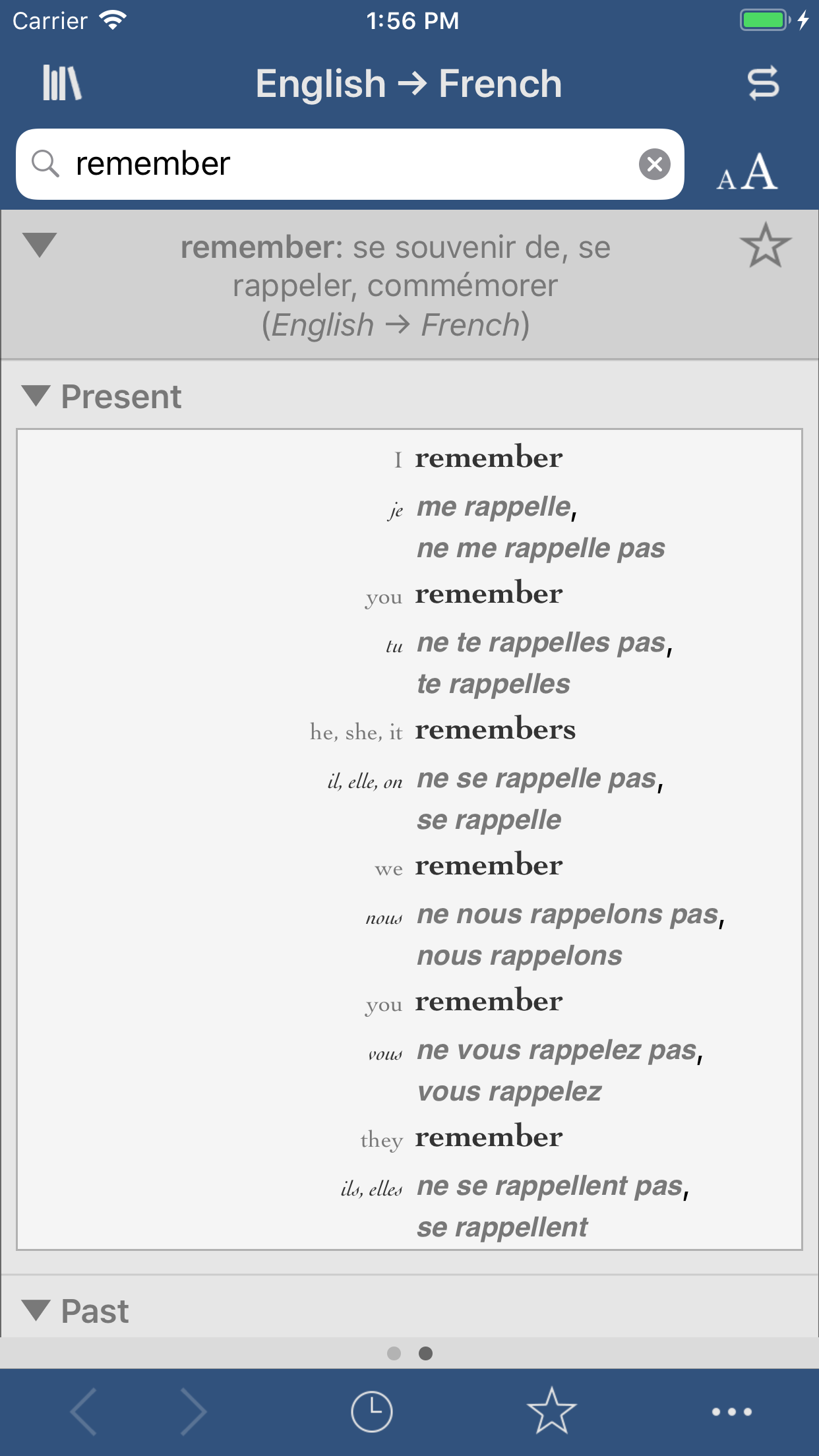Collapse the Past tense section

tap(36, 1310)
